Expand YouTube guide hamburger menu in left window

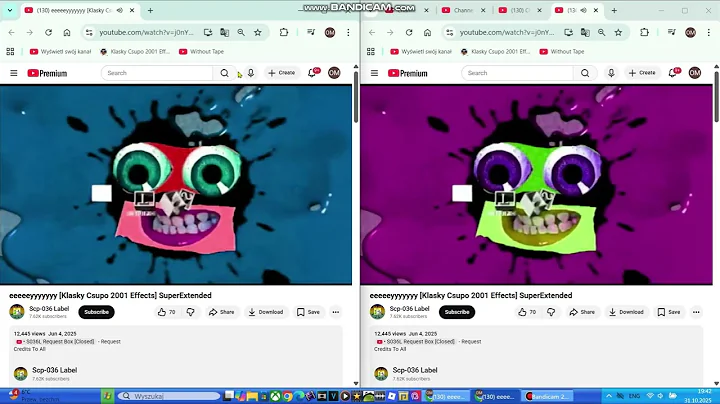point(14,73)
